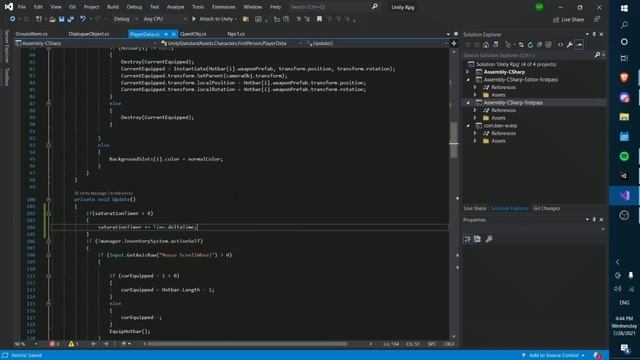The width and height of the screenshot is (640, 360).
Task: Open Assembly-CSharp project dropdown in navigation bar
Action: click(86, 43)
